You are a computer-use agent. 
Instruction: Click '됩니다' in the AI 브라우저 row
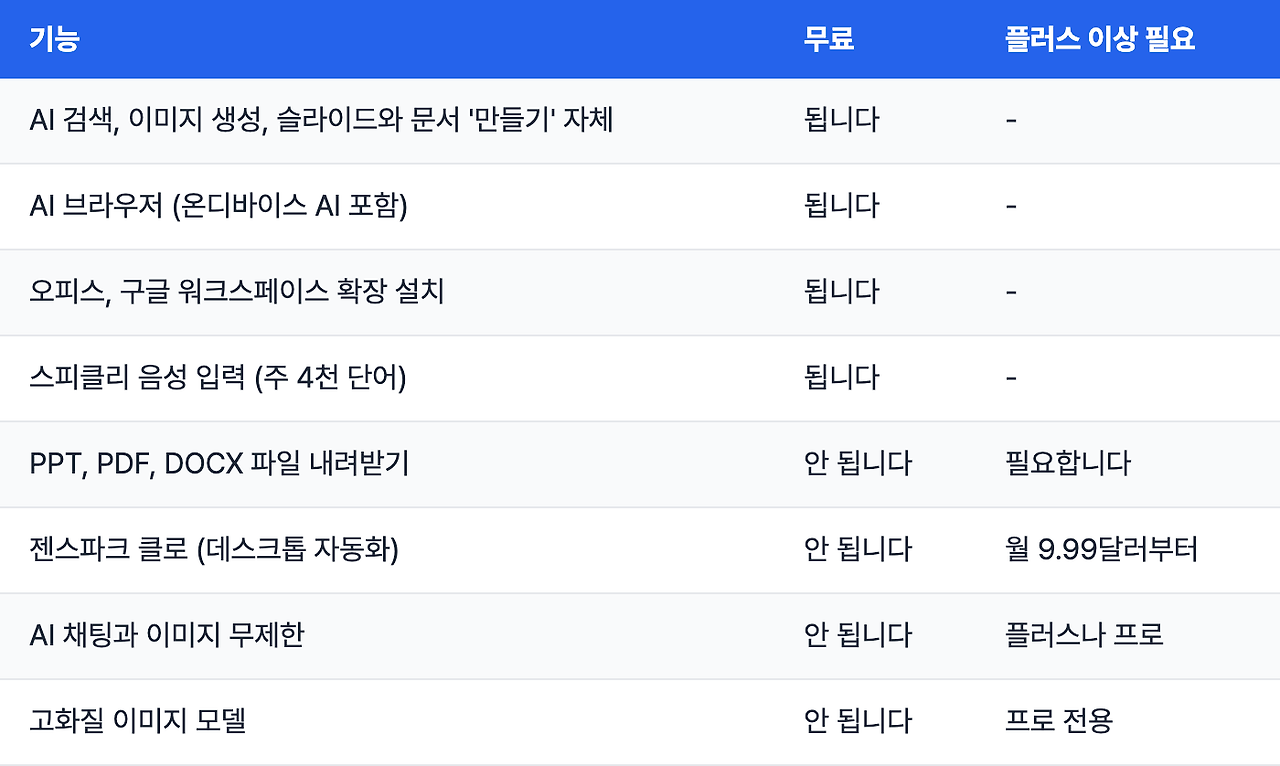[x=842, y=206]
